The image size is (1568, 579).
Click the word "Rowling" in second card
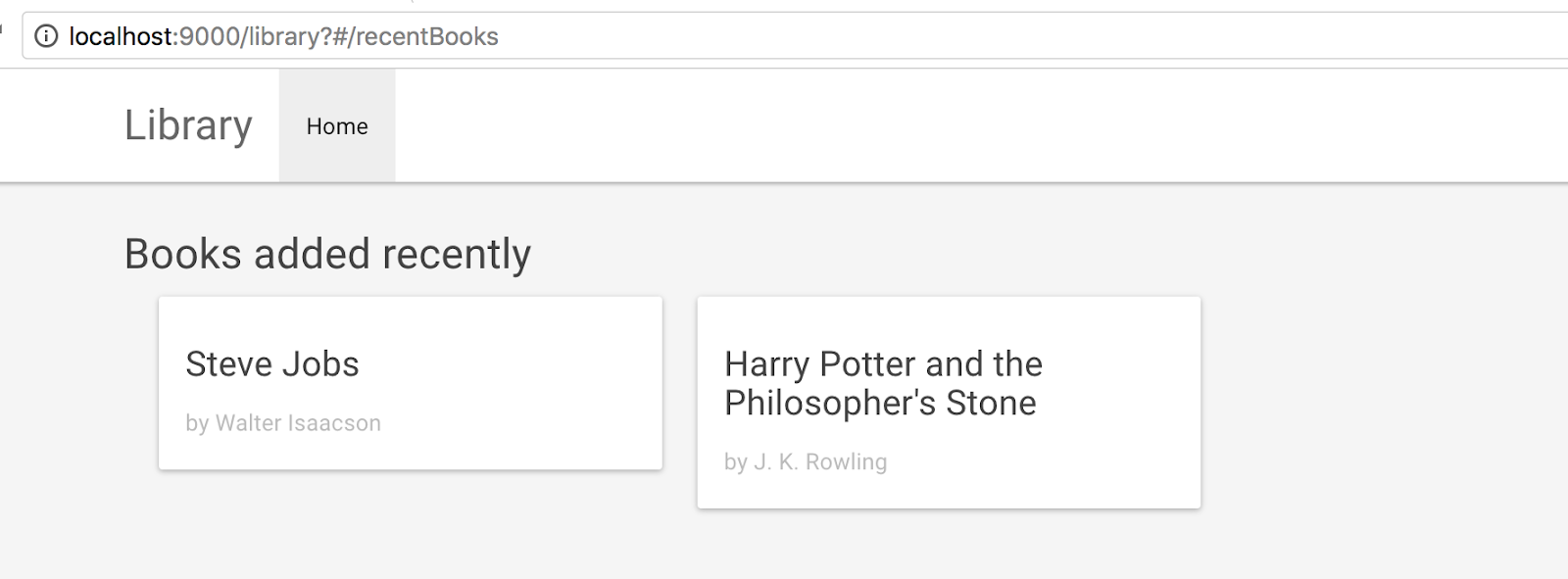coord(846,462)
